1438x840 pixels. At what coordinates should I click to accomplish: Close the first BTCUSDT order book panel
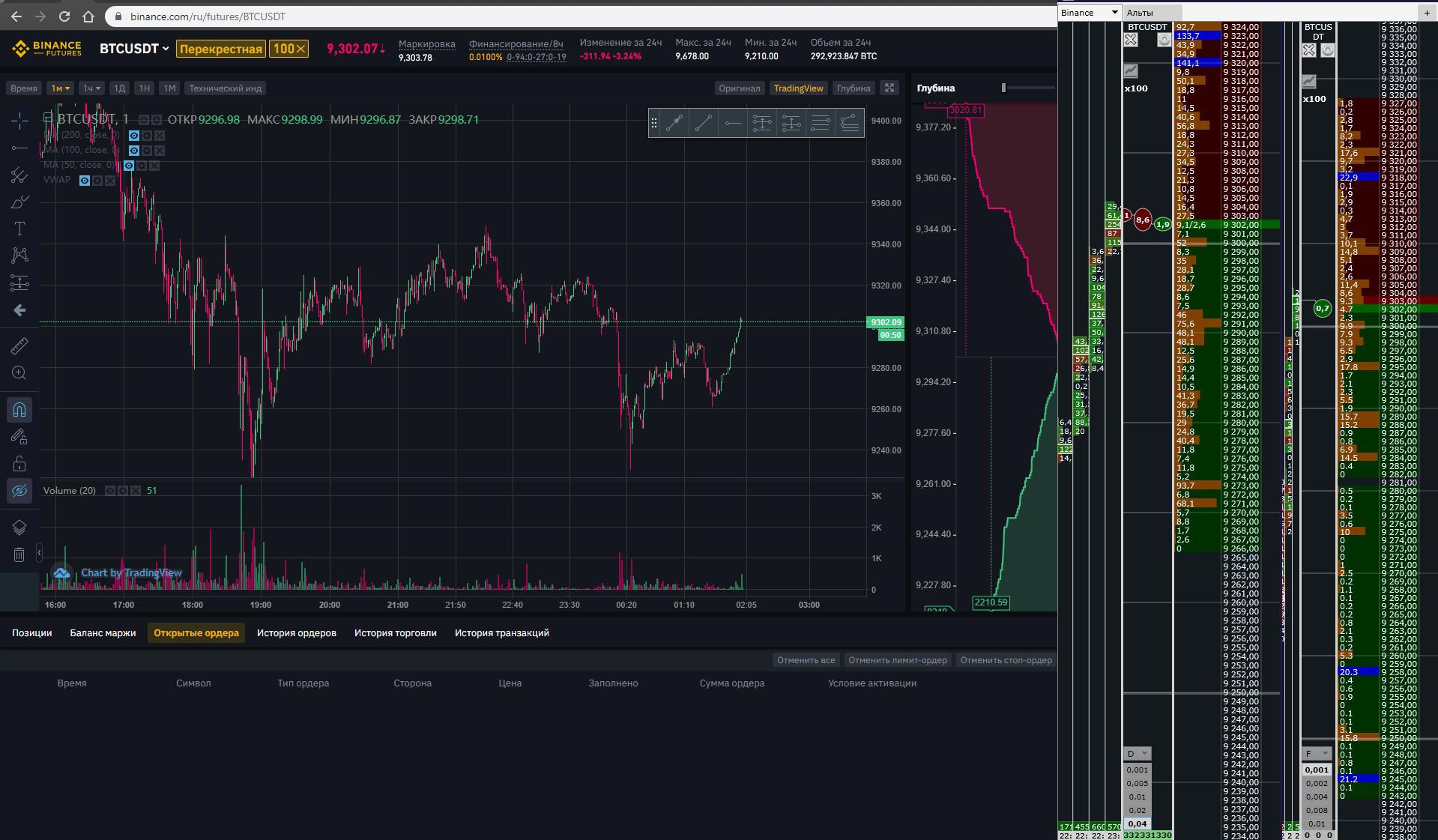tap(1131, 40)
